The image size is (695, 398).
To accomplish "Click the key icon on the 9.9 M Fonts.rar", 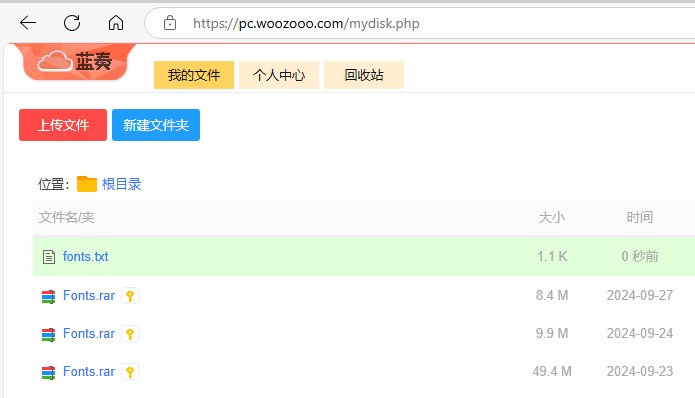I will click(130, 334).
